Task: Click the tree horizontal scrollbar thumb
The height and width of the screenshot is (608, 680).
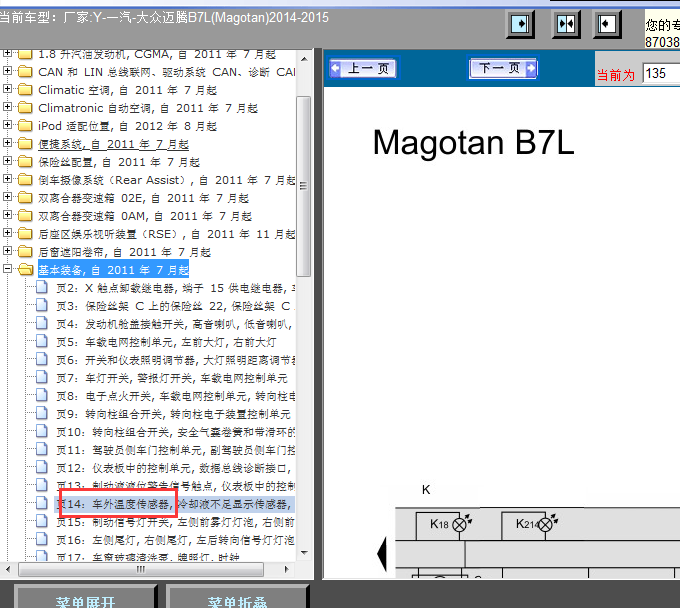Action: [x=141, y=569]
